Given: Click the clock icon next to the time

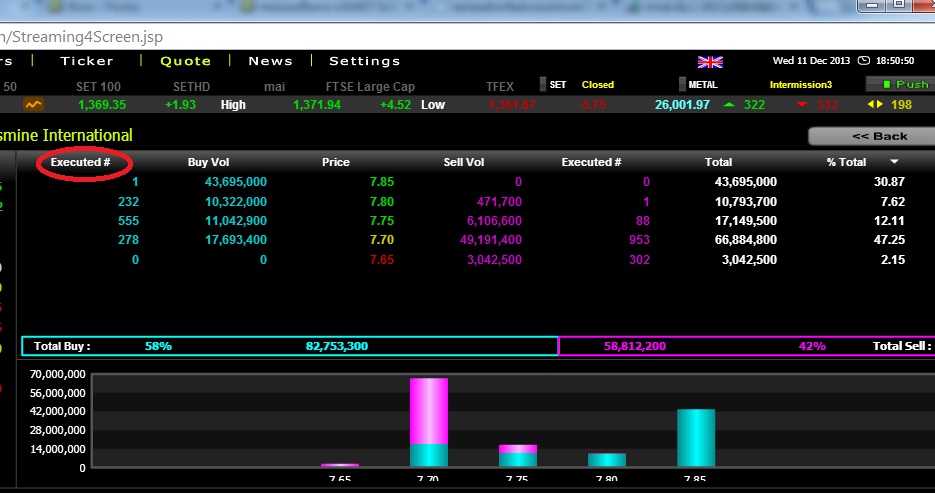Looking at the screenshot, I should [863, 61].
